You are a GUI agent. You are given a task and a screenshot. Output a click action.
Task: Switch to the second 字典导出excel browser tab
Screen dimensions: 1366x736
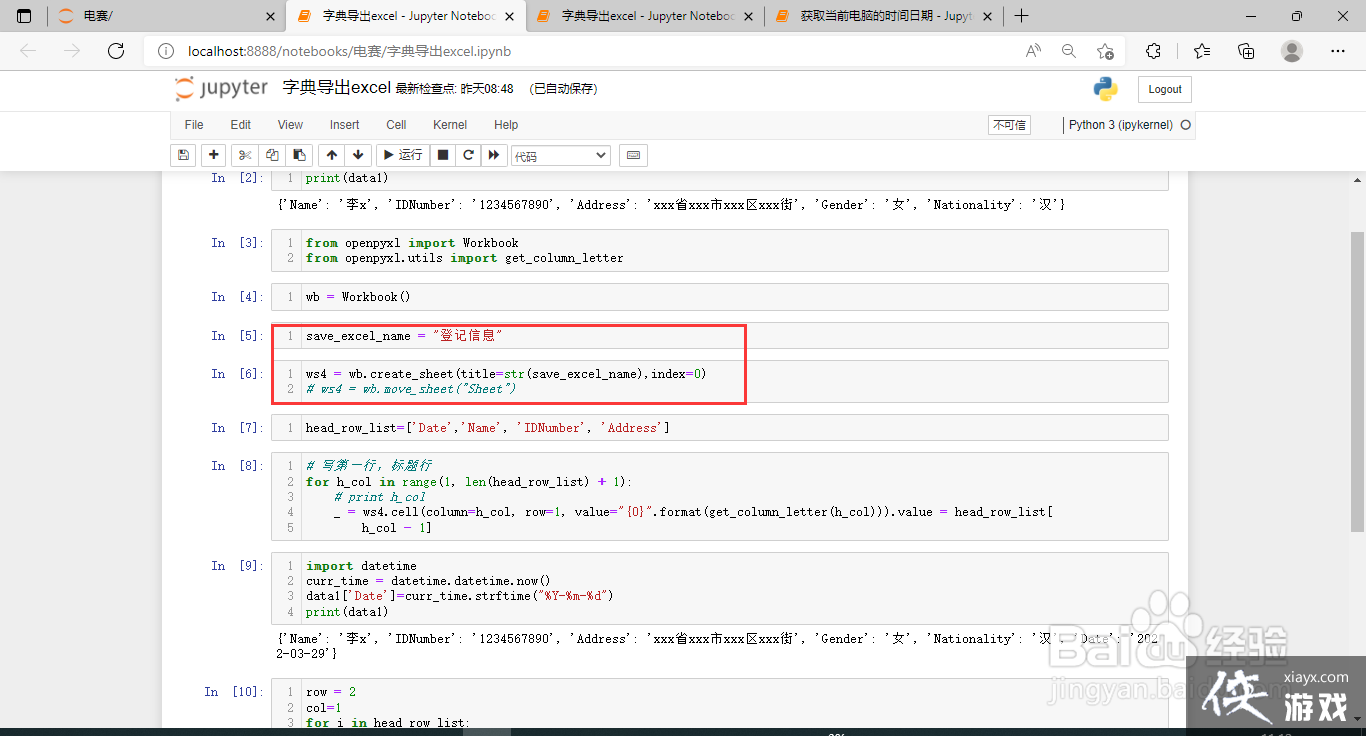coord(645,16)
